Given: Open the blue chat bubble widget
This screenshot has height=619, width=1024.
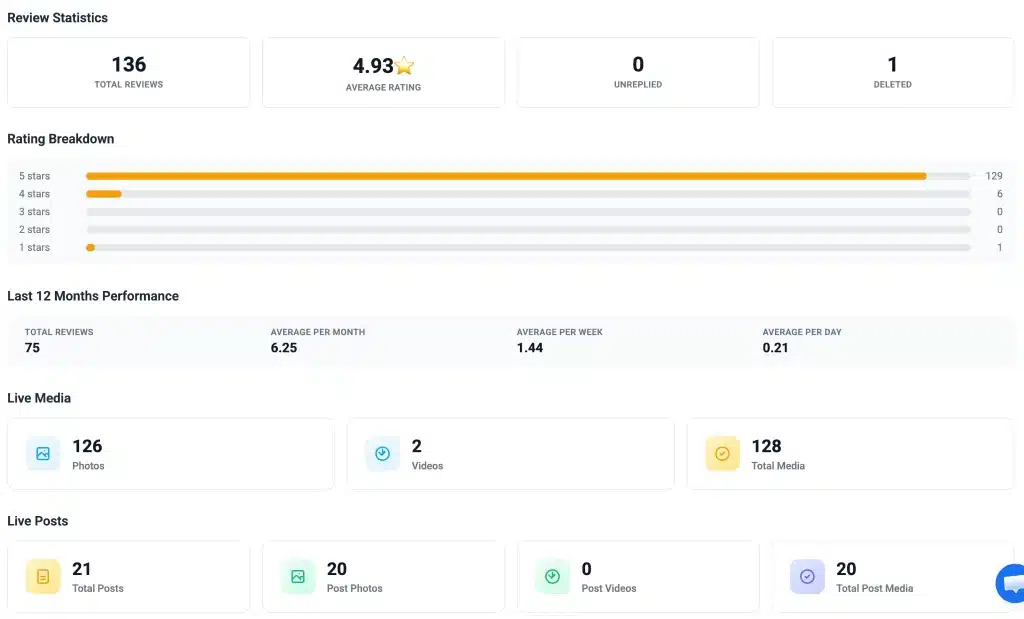Looking at the screenshot, I should 1011,583.
